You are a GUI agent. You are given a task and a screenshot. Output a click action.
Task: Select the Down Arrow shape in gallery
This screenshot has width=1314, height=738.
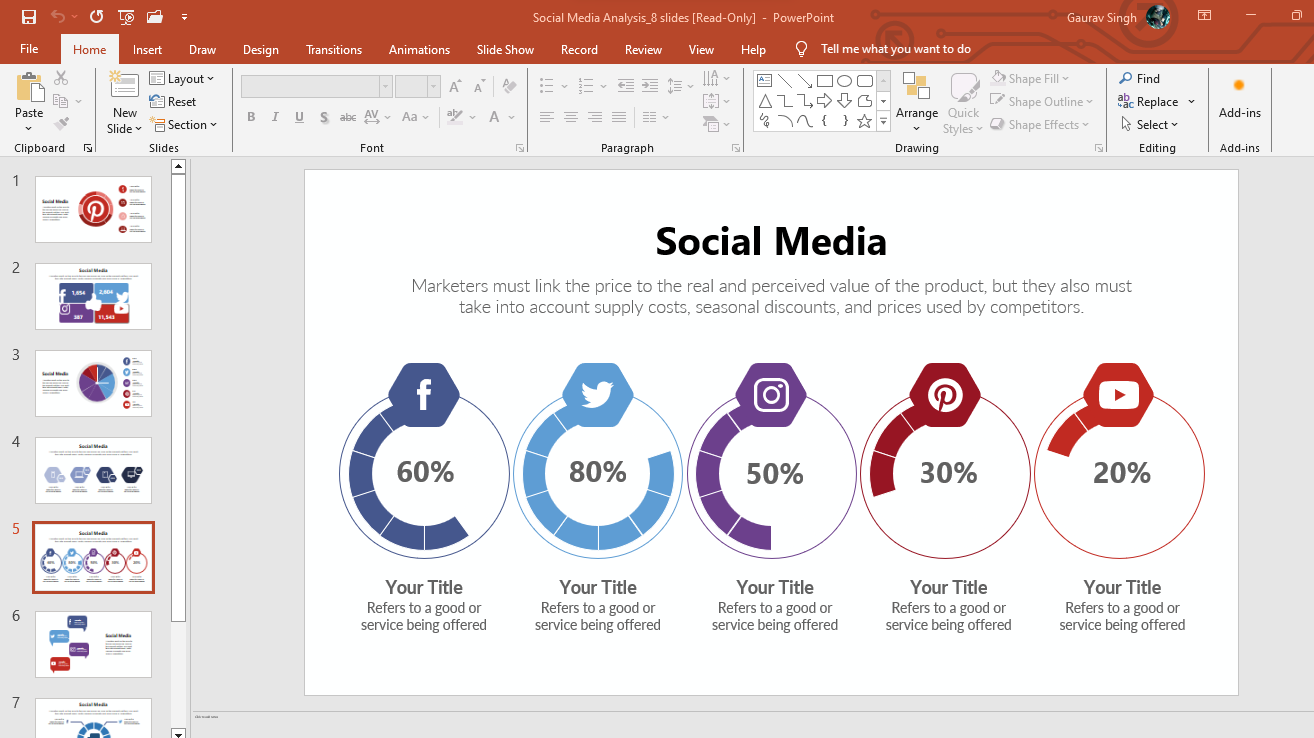(x=845, y=101)
